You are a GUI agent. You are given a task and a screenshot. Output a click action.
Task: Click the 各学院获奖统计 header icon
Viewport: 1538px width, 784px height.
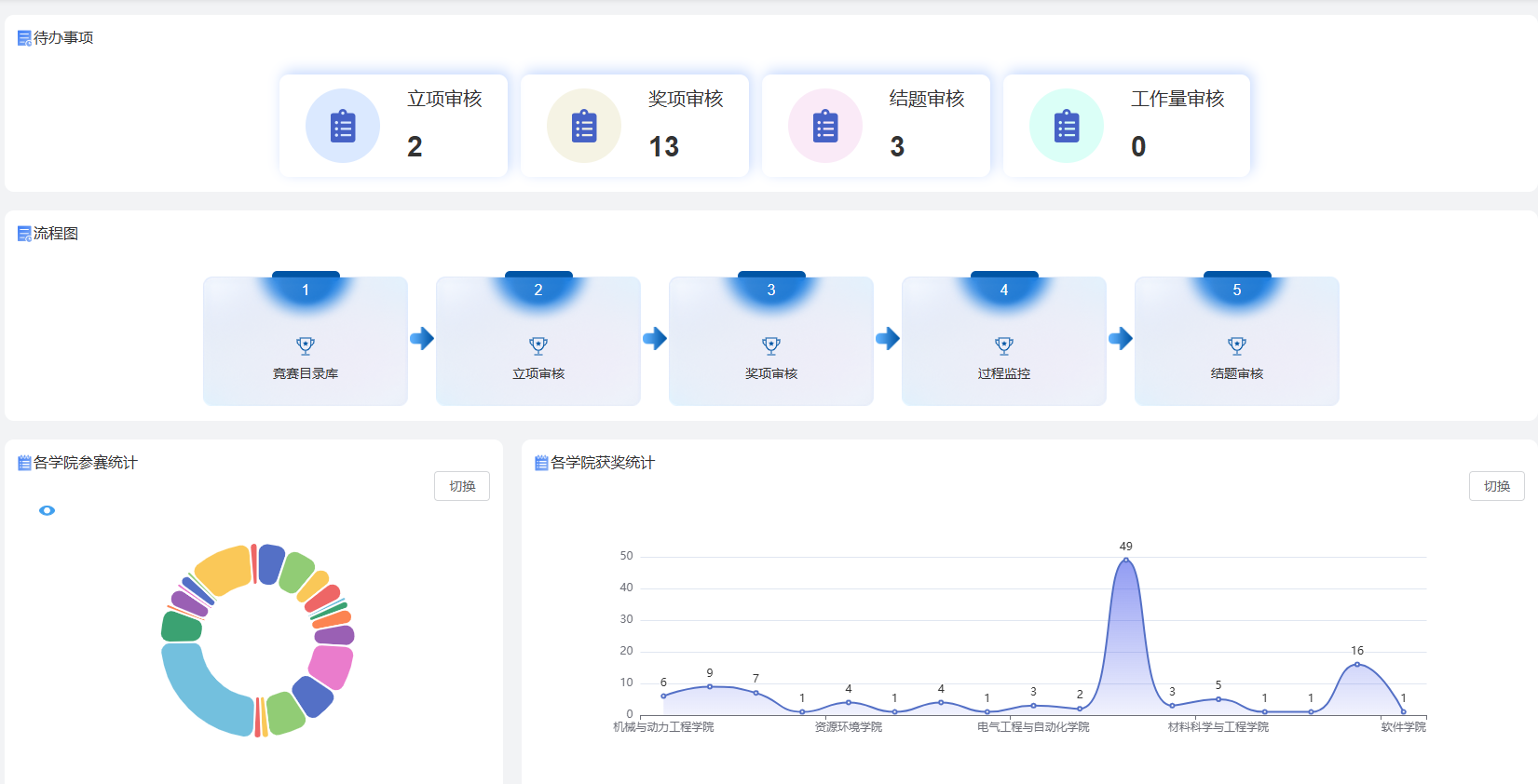click(x=541, y=463)
